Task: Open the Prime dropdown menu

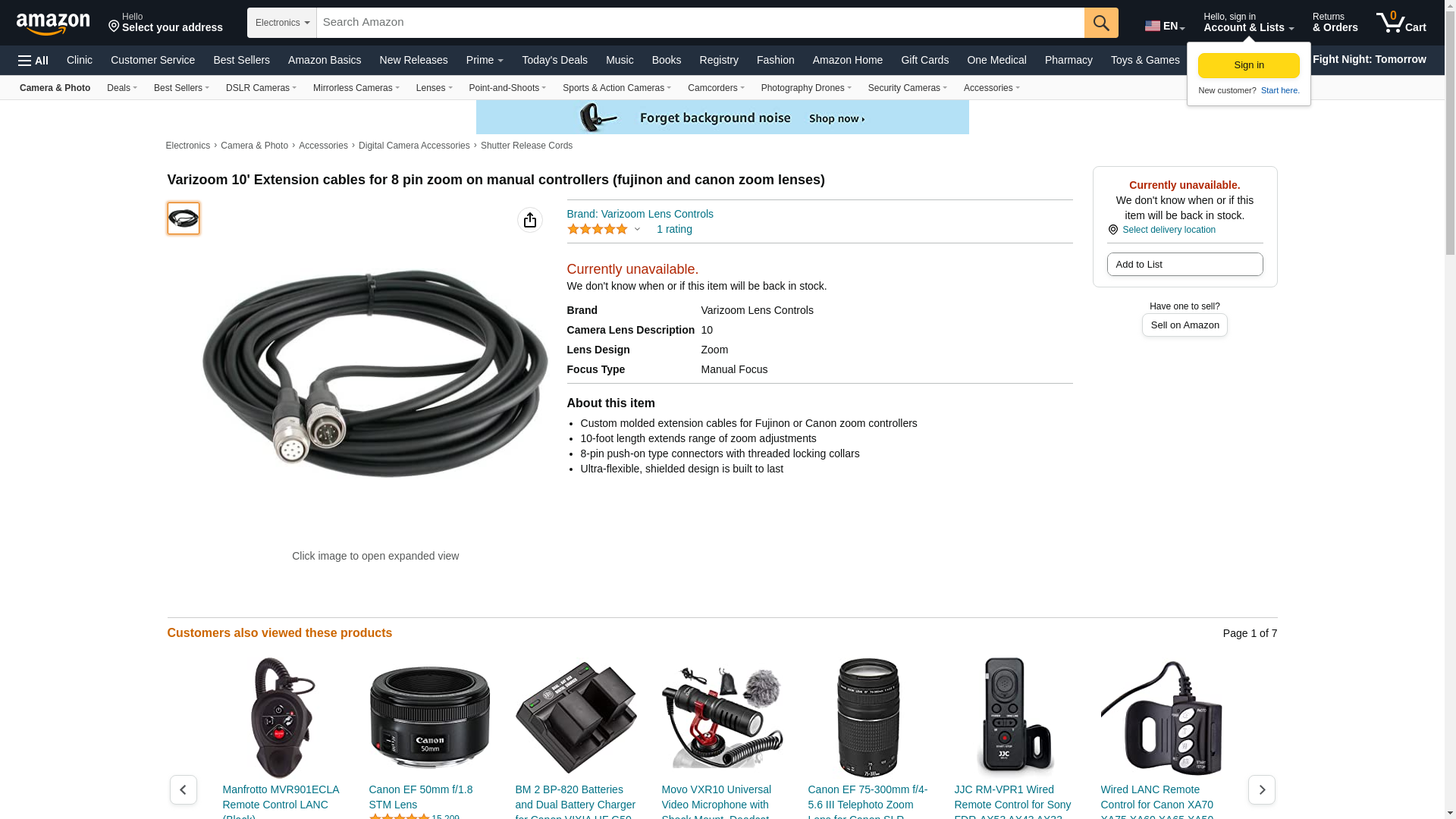Action: pos(485,60)
